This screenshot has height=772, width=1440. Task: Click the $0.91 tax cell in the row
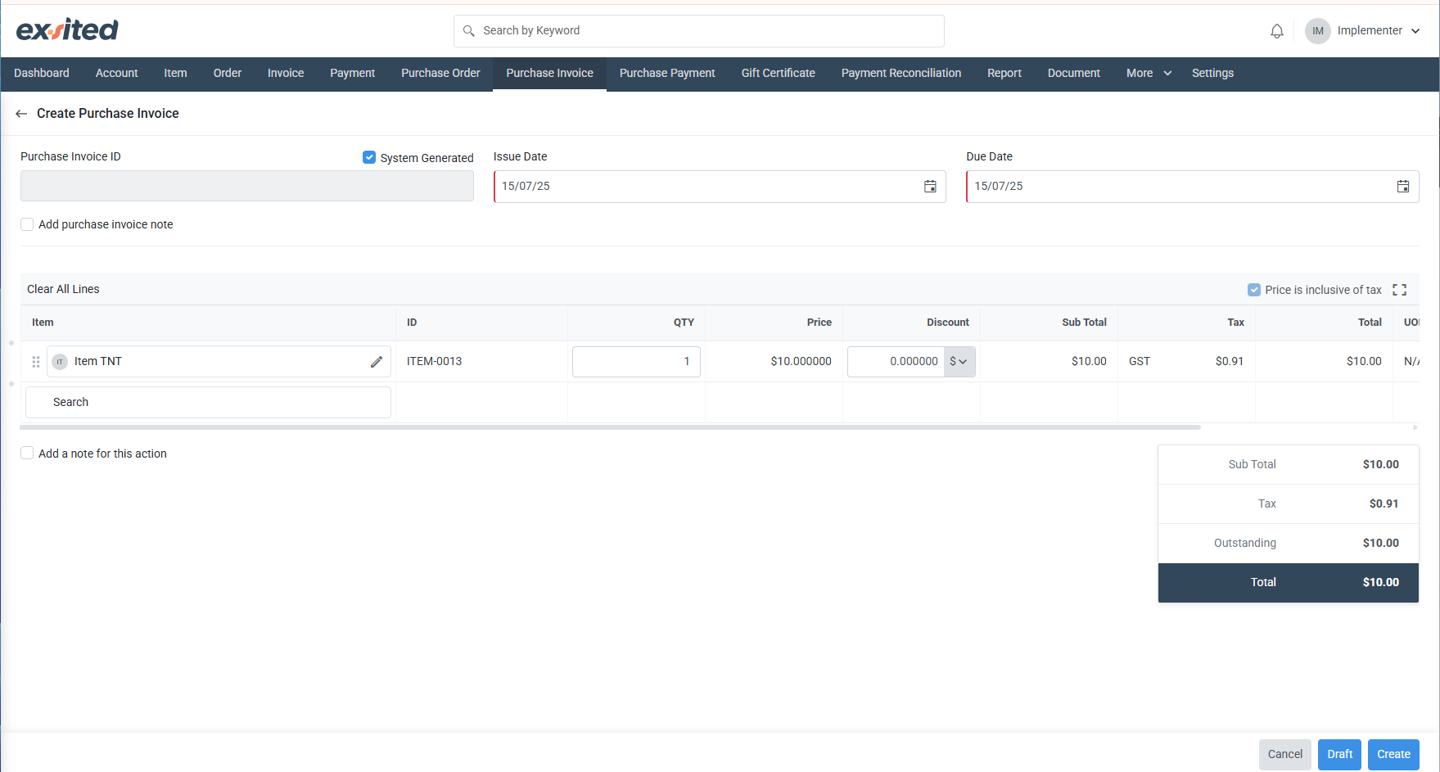click(x=1229, y=361)
